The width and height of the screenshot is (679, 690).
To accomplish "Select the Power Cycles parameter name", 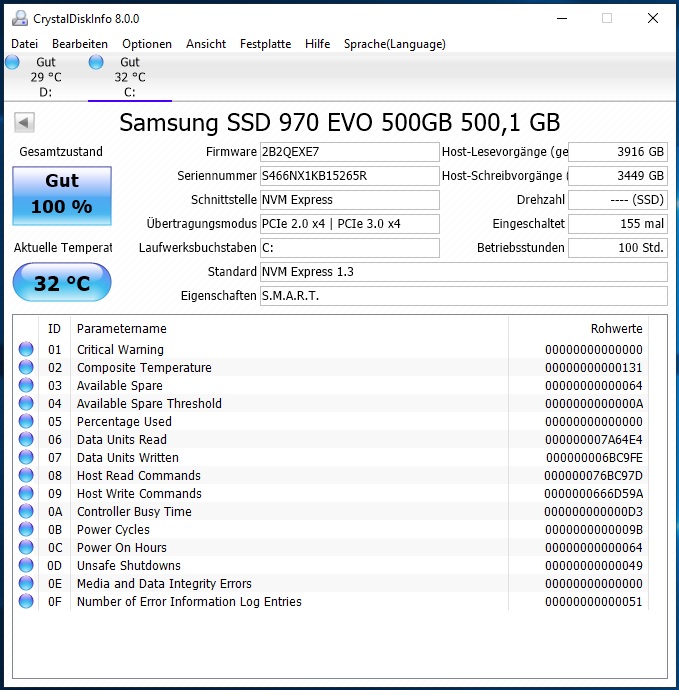I will click(x=113, y=530).
